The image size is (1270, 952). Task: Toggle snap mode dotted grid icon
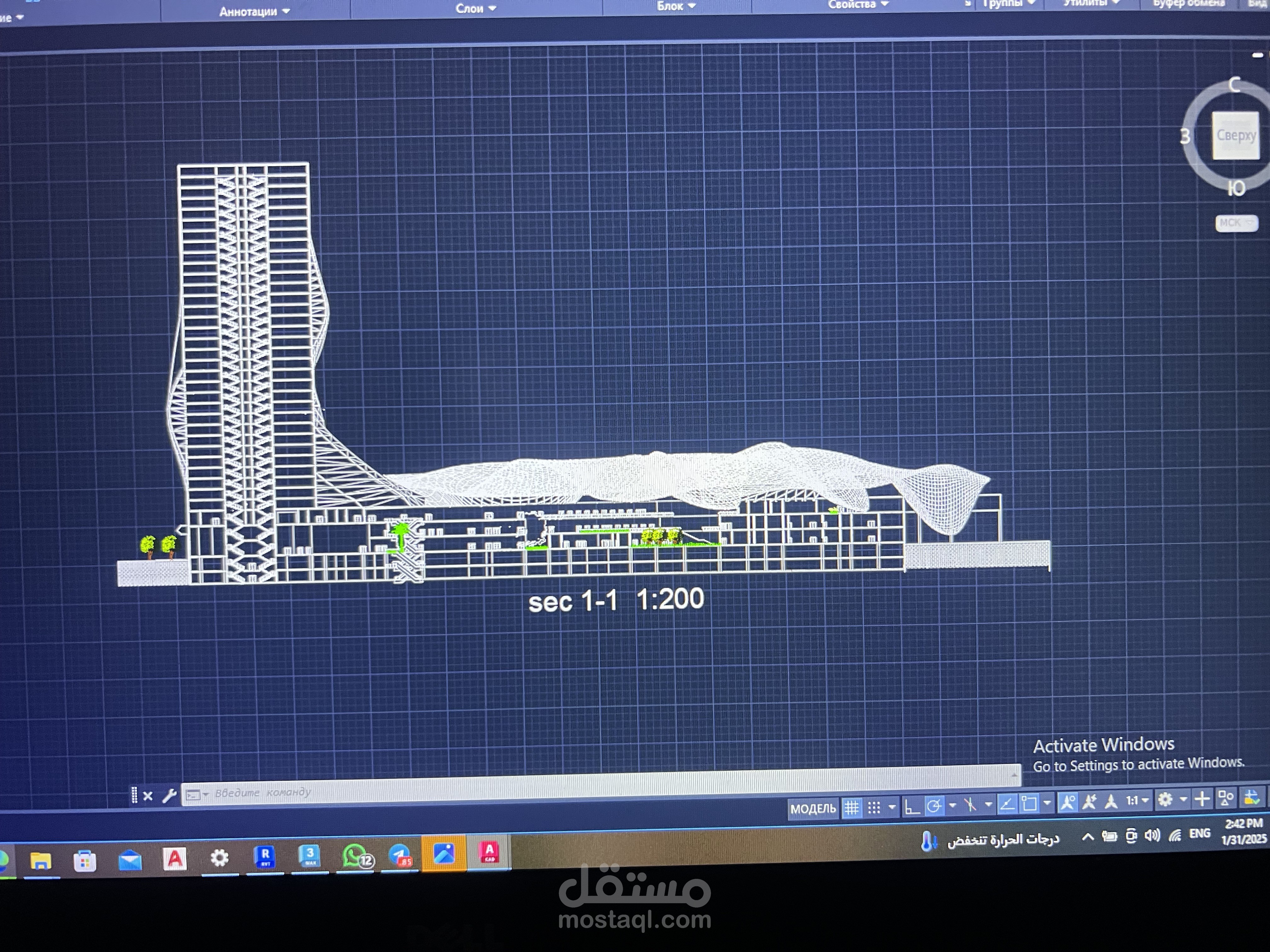click(874, 808)
